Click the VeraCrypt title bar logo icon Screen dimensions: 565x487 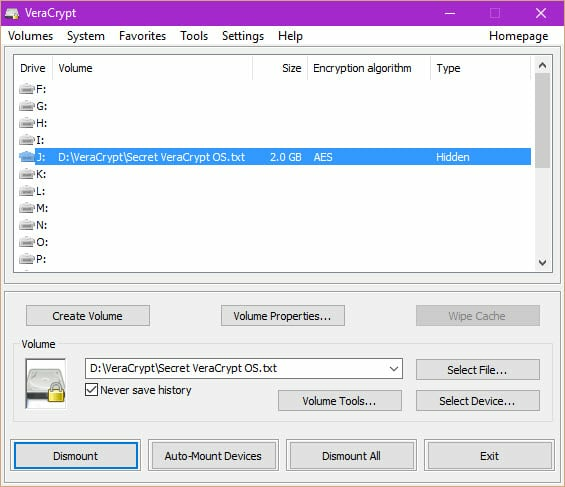(12, 13)
